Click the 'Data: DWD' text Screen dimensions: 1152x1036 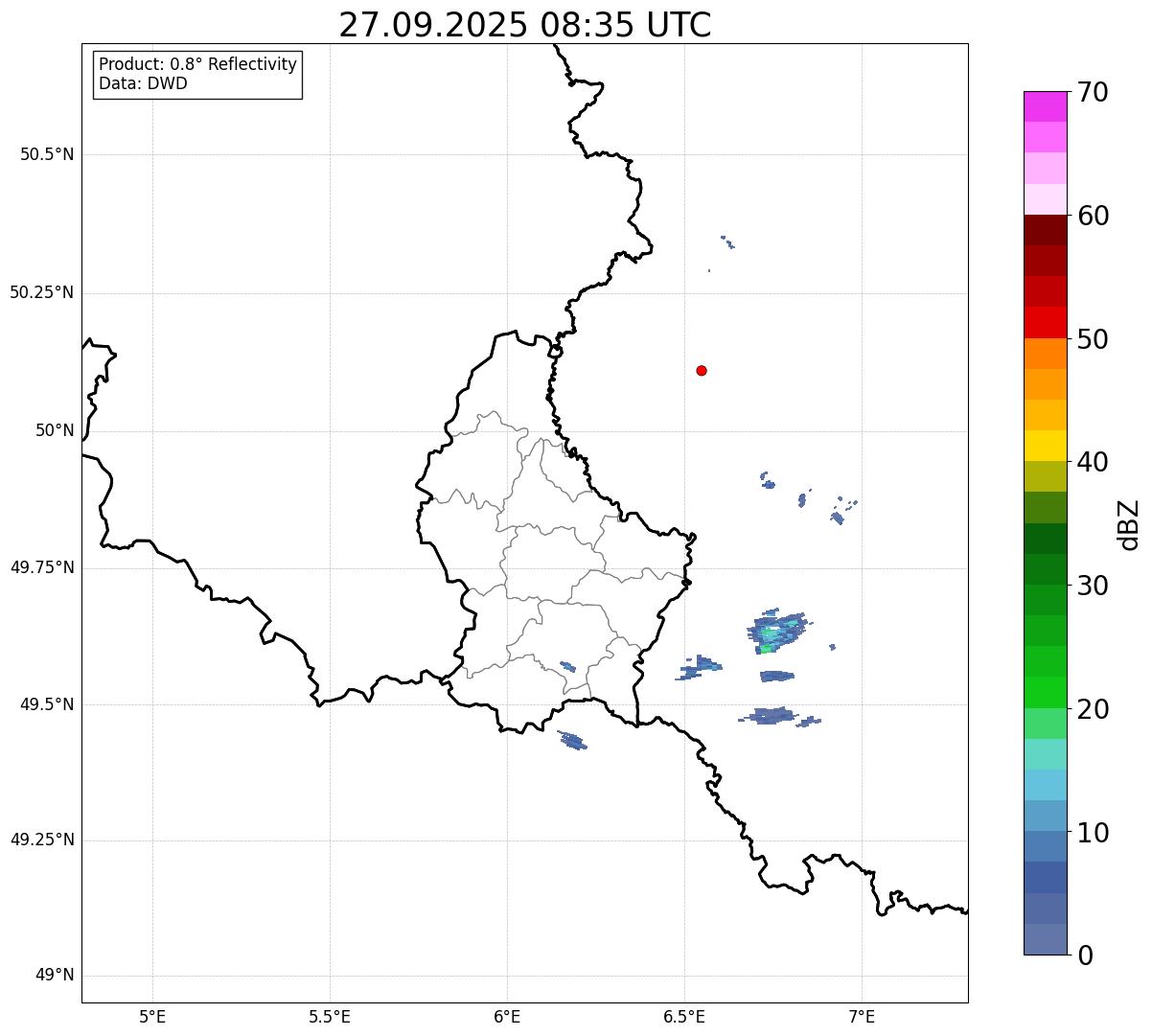(144, 83)
